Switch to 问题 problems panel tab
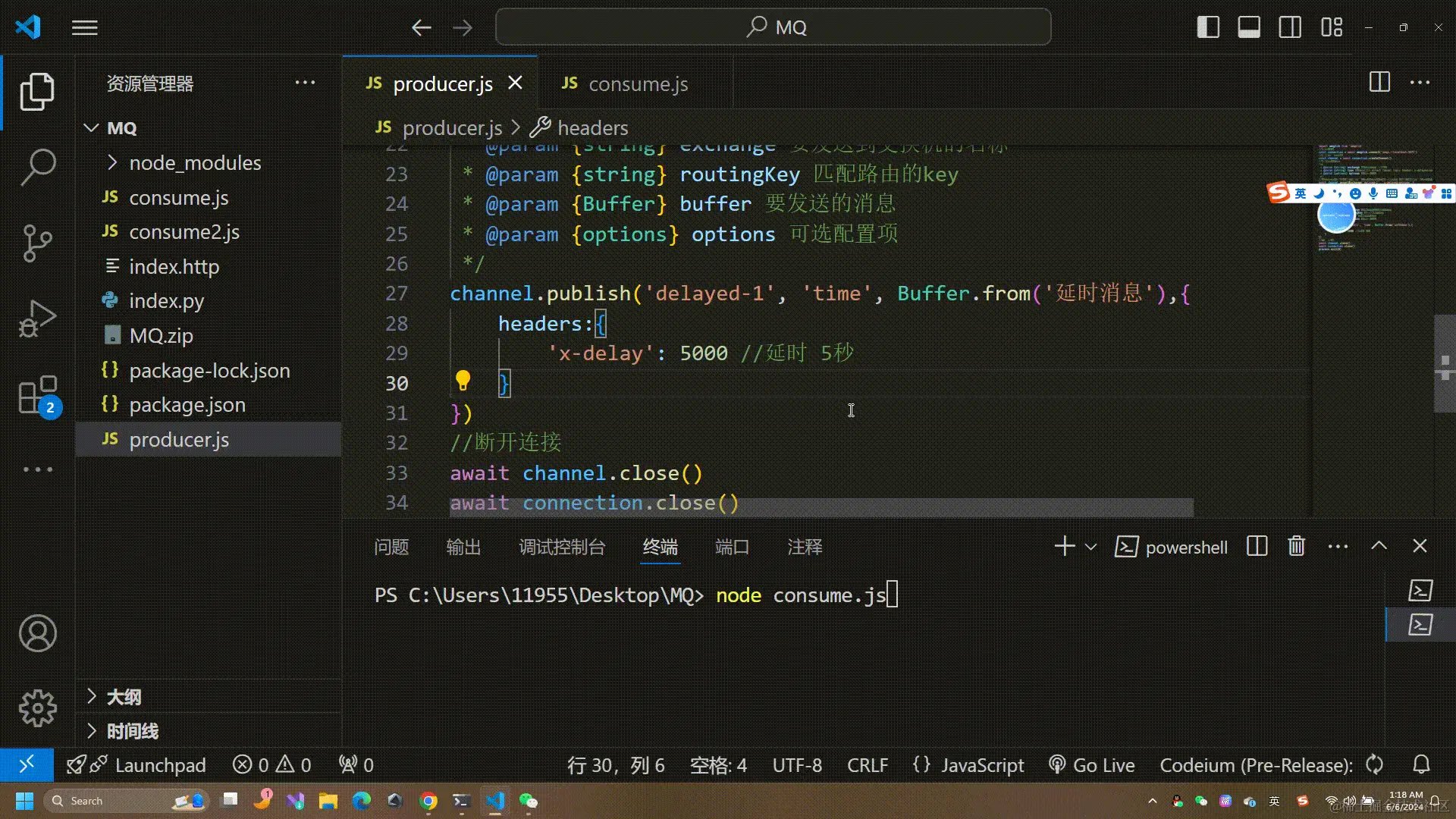 click(x=391, y=547)
